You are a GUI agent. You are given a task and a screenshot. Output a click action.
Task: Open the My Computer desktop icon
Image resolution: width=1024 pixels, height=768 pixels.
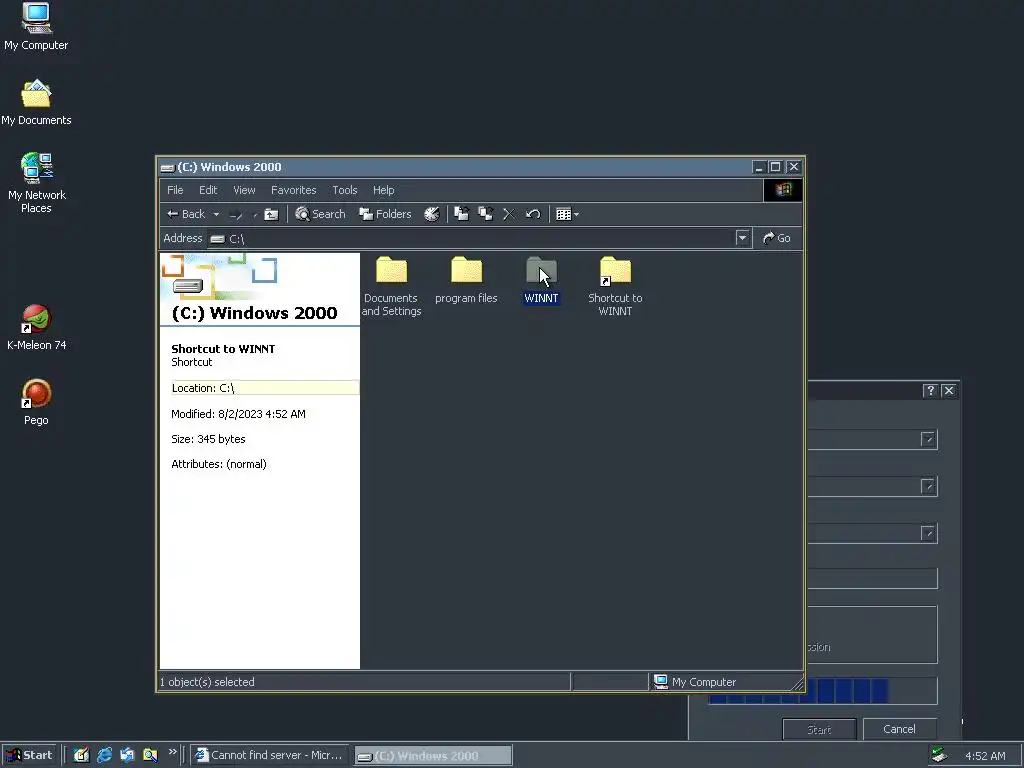point(36,27)
